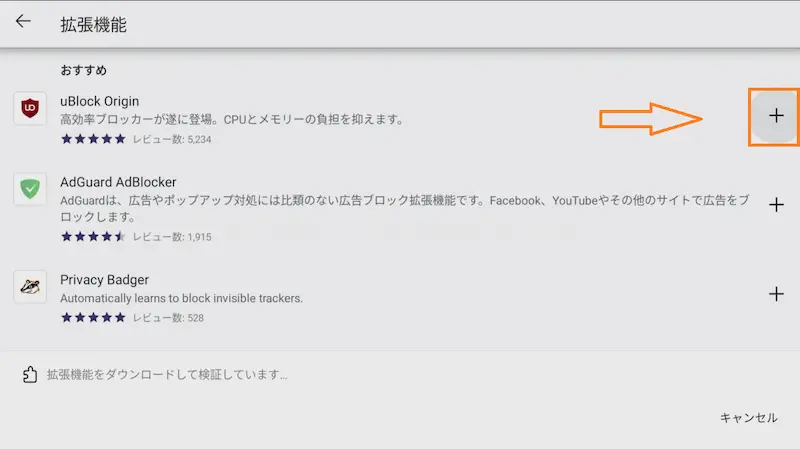
Task: Click Privacy Badger's star rating
Action: 93,317
